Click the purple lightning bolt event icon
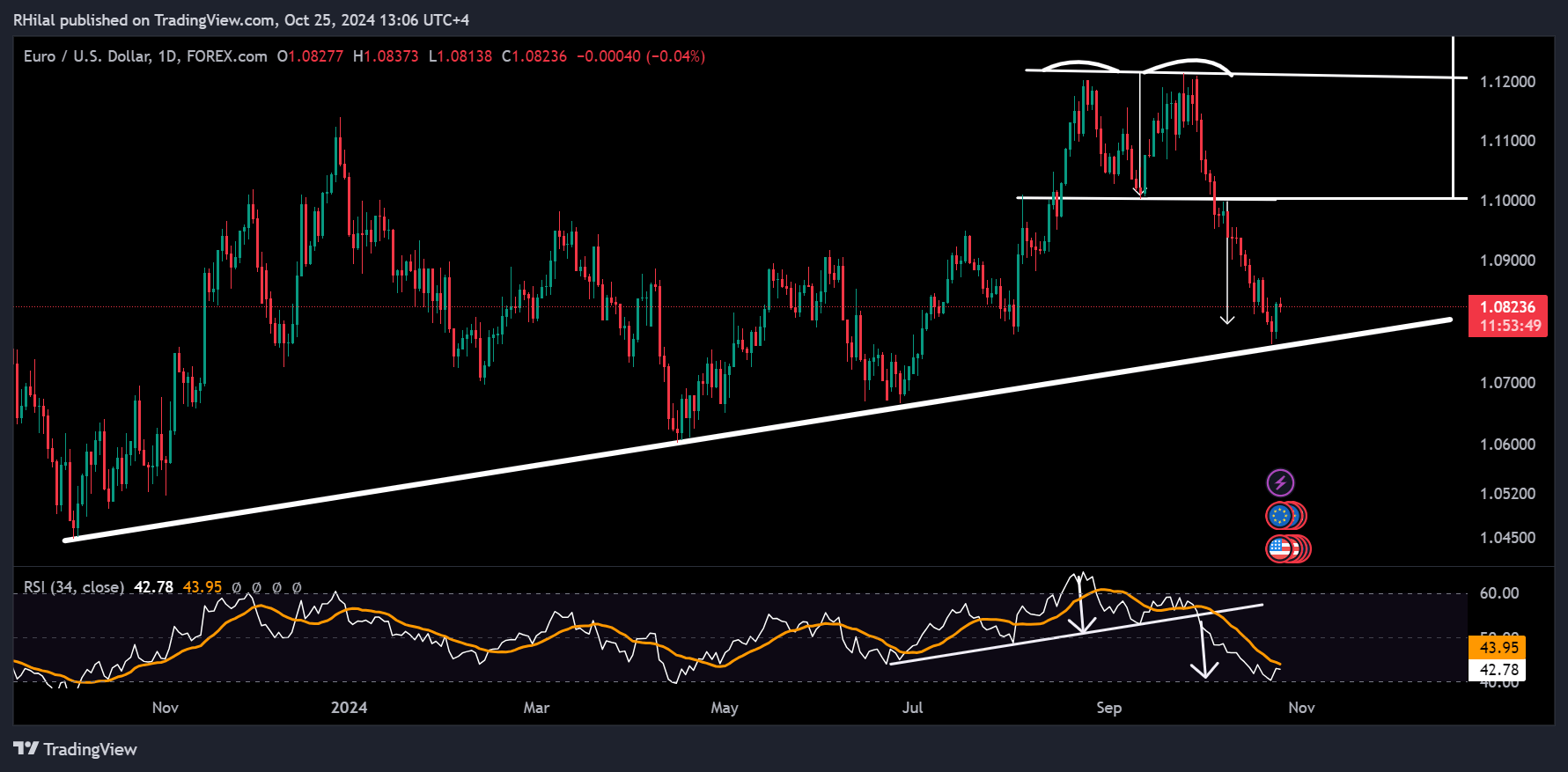 point(1280,482)
